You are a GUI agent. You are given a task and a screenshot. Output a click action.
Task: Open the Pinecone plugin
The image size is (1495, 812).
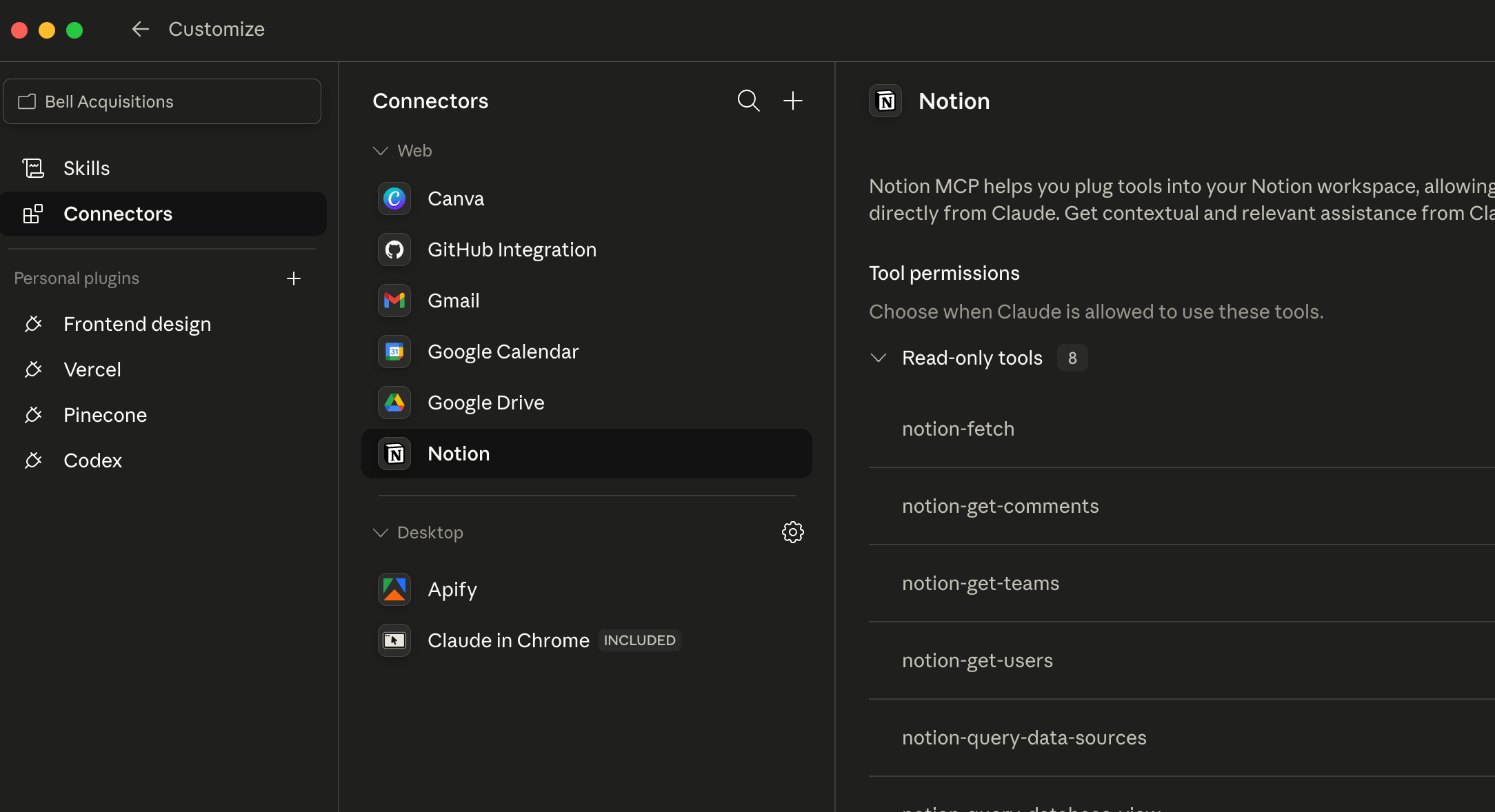tap(163, 415)
